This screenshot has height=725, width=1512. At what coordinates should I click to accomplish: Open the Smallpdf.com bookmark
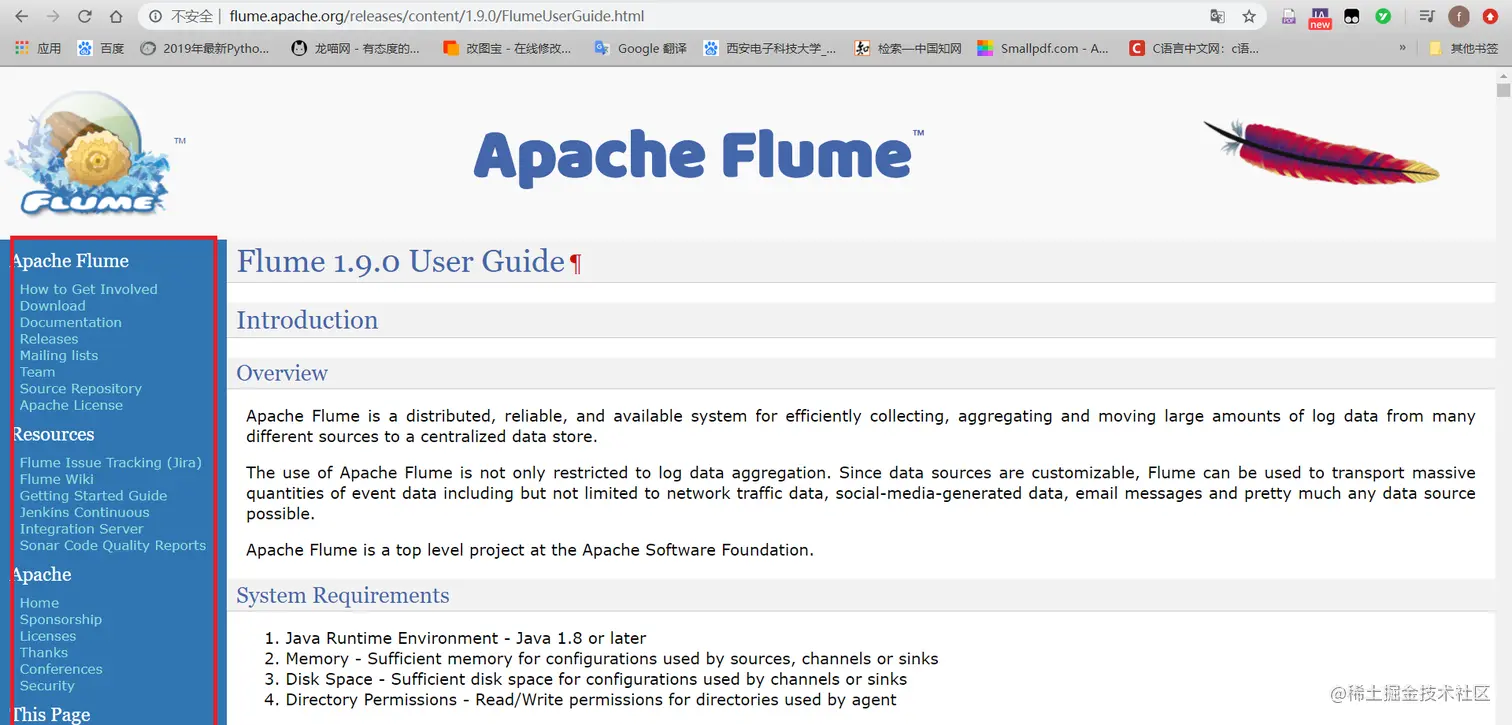coord(1043,48)
